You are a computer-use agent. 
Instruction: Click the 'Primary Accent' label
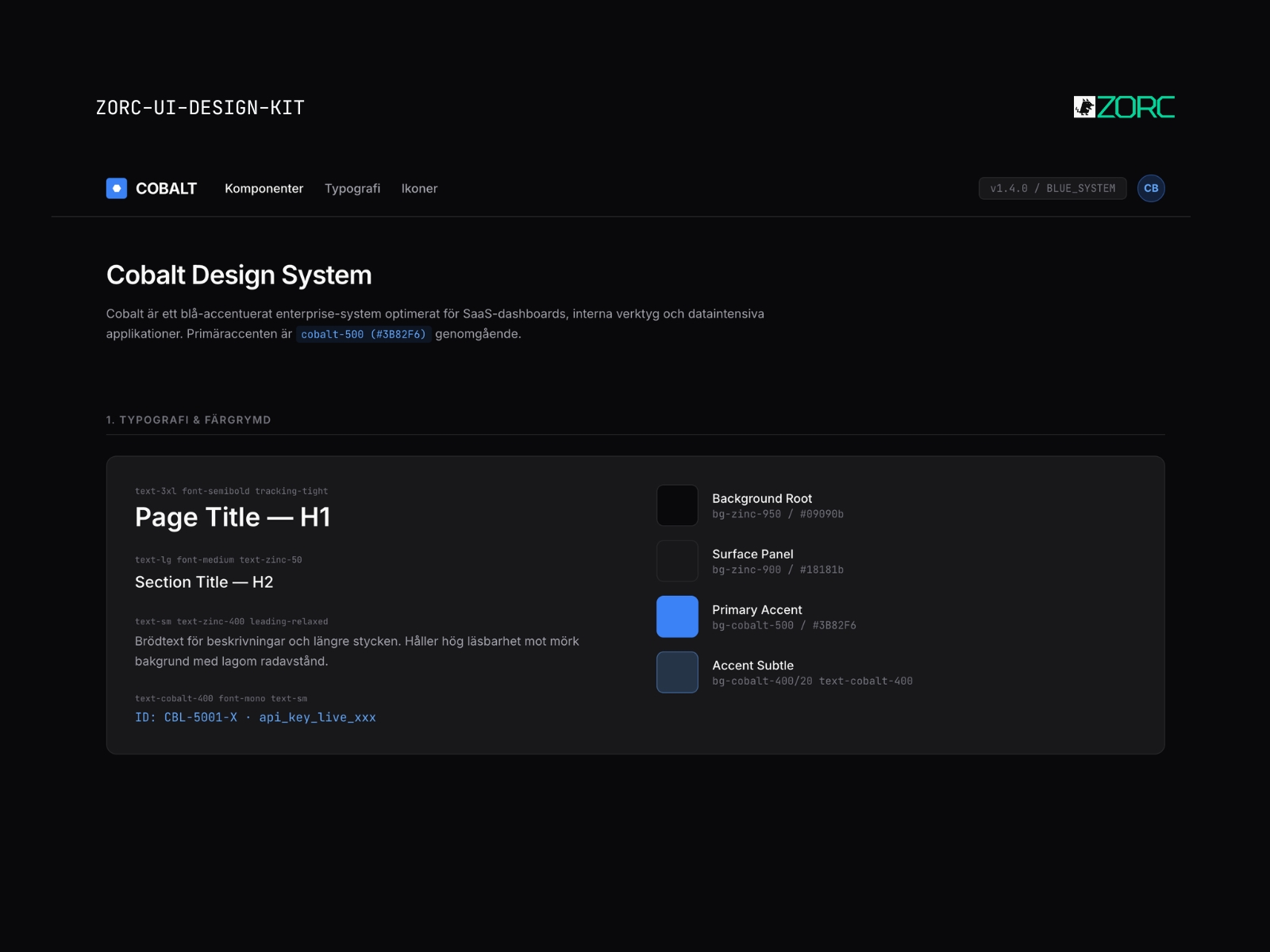pyautogui.click(x=757, y=609)
